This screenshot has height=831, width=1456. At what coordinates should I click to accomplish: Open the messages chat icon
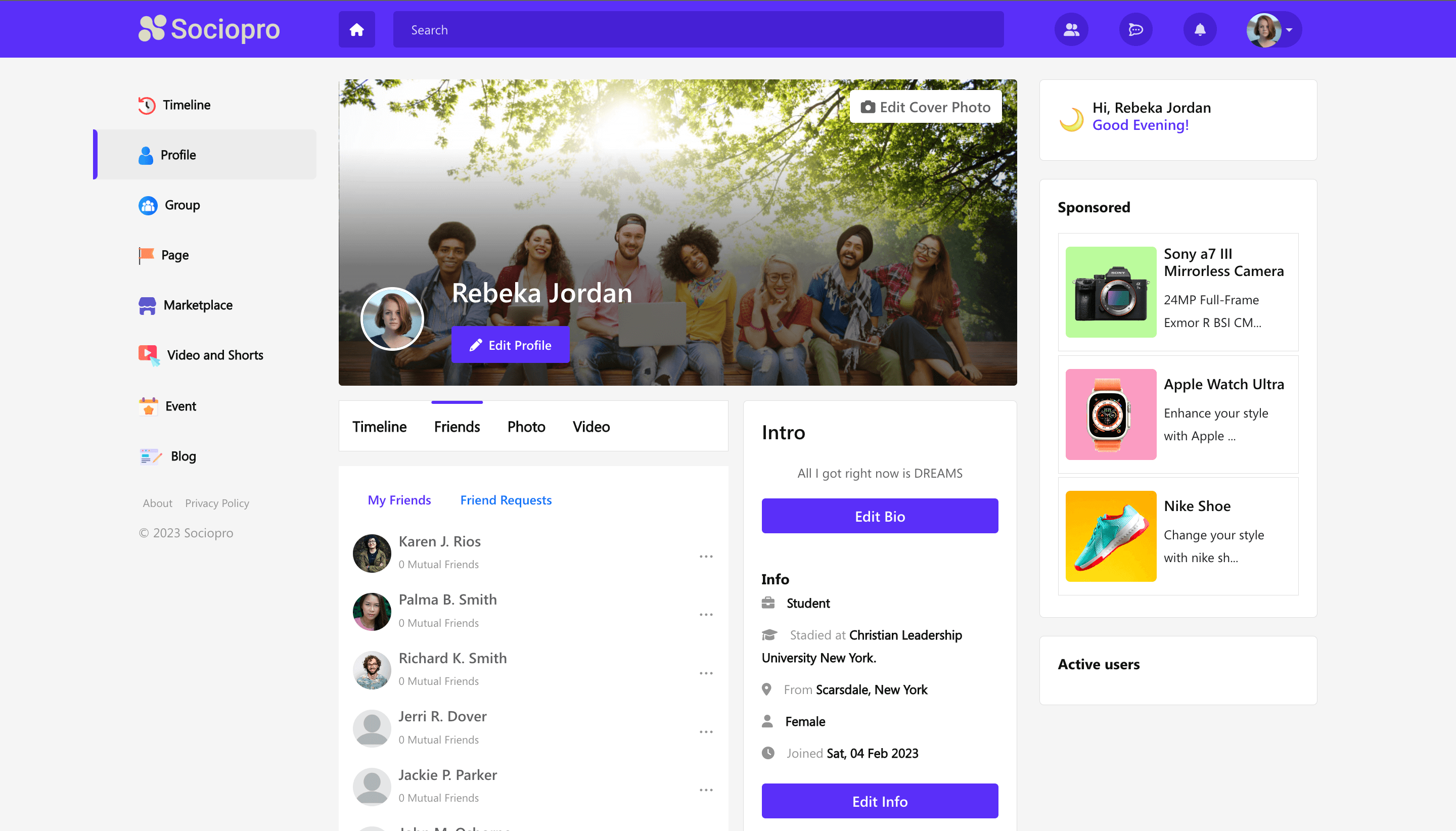[1135, 30]
